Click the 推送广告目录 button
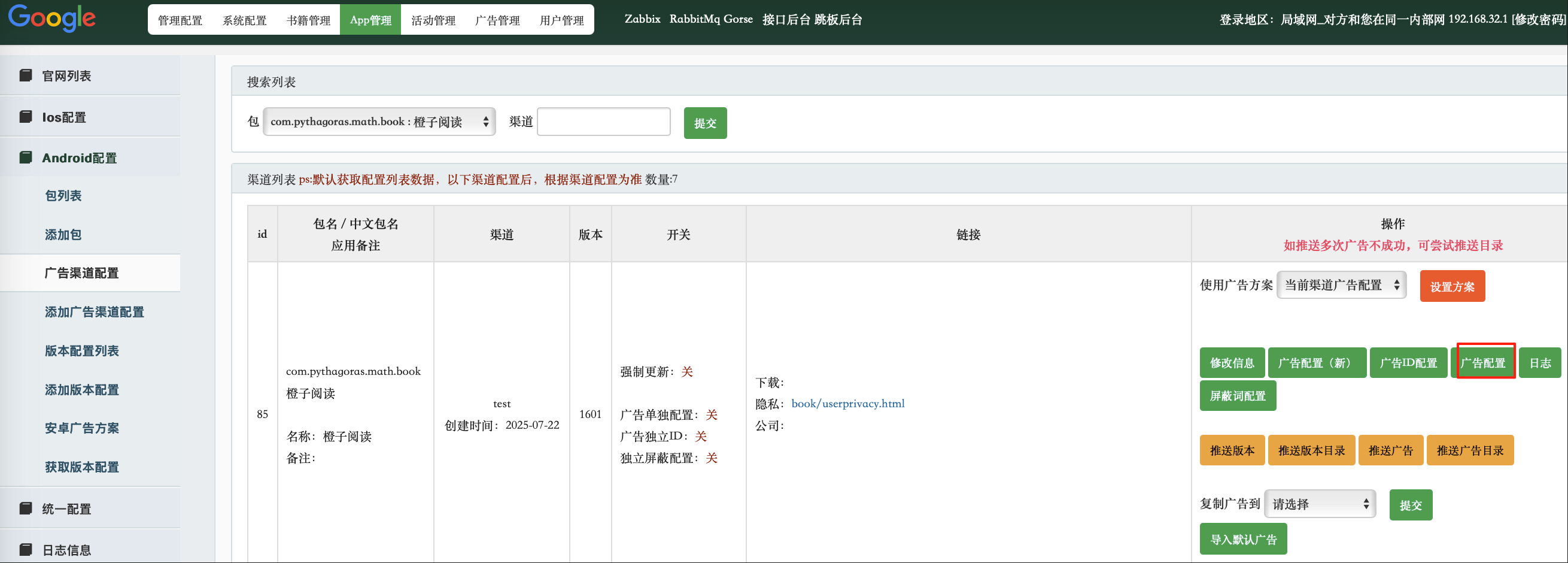The width and height of the screenshot is (1568, 563). 1469,450
